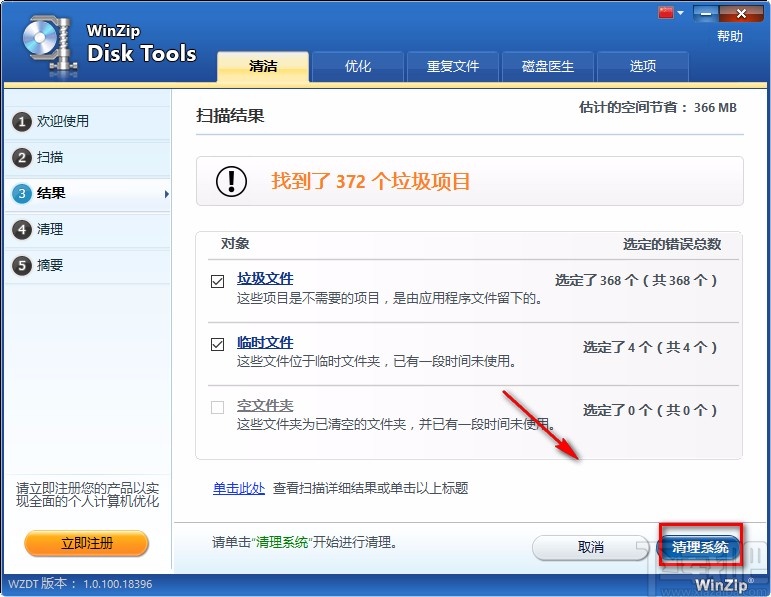The height and width of the screenshot is (597, 771).
Task: Click the 选定的错误总数 column header
Action: (x=672, y=244)
